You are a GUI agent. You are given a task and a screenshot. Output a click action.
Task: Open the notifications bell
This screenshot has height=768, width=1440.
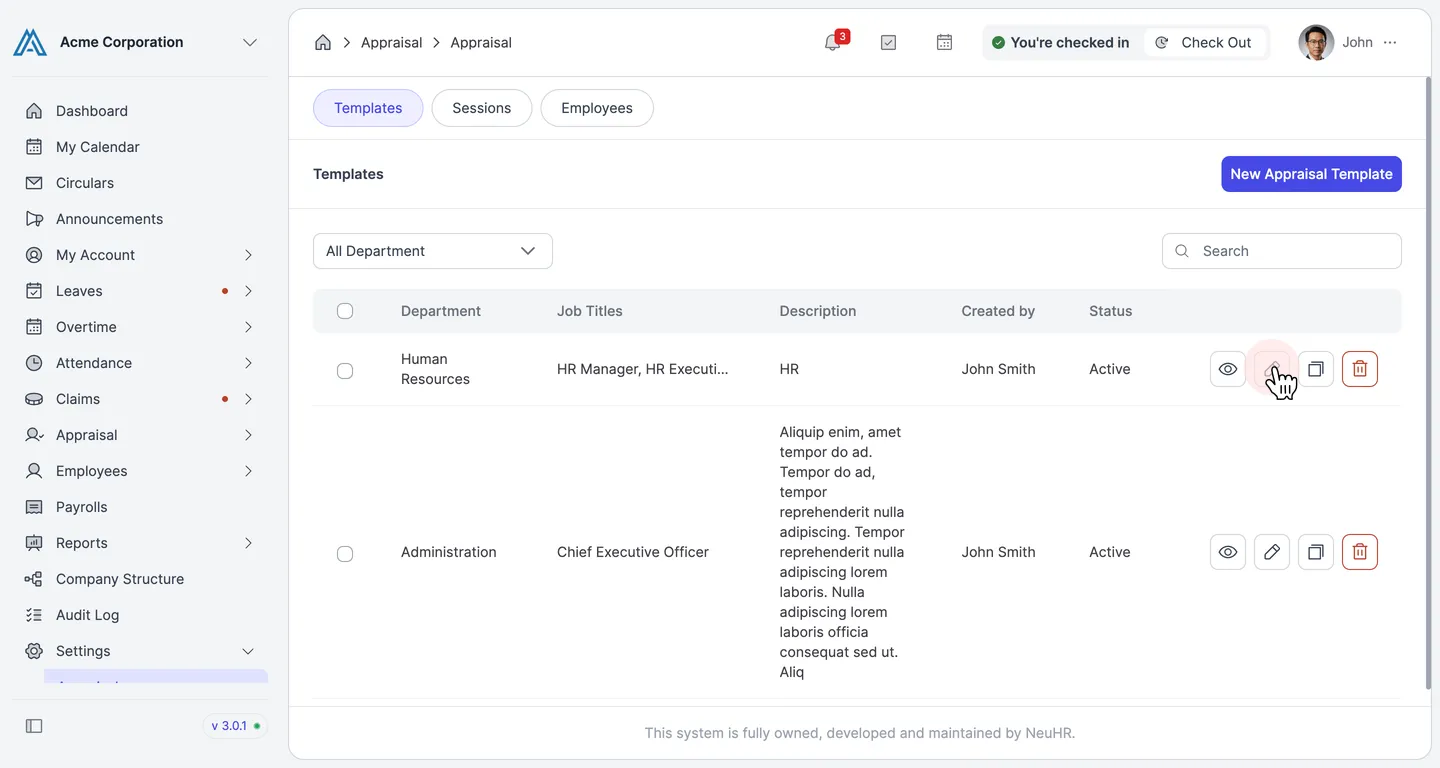832,42
